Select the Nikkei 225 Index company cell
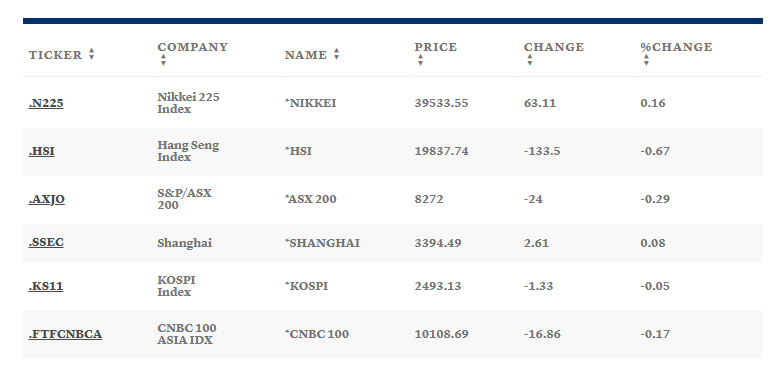This screenshot has height=370, width=776. pyautogui.click(x=189, y=103)
